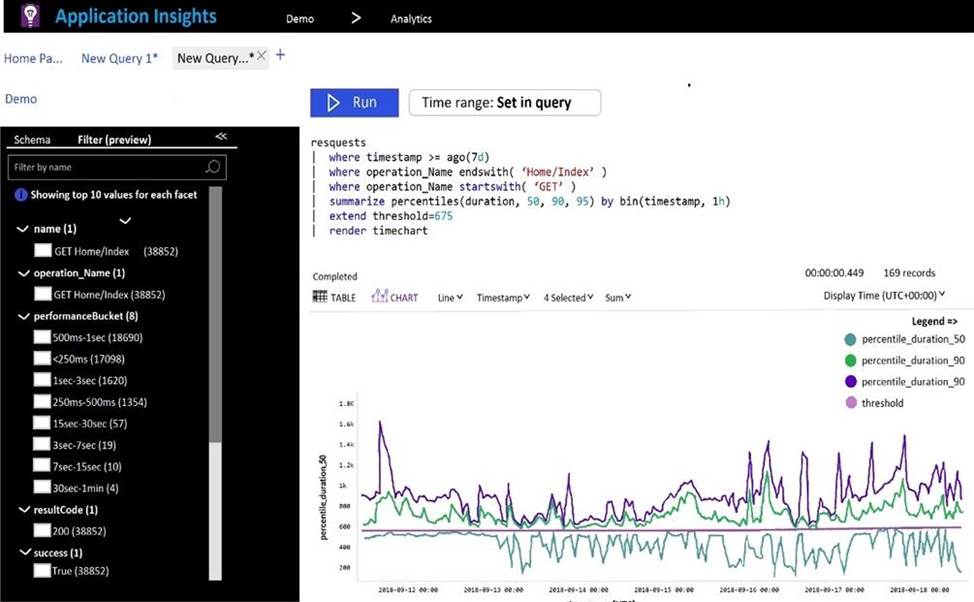Click the search icon in filter box
The width and height of the screenshot is (974, 602).
pyautogui.click(x=212, y=167)
